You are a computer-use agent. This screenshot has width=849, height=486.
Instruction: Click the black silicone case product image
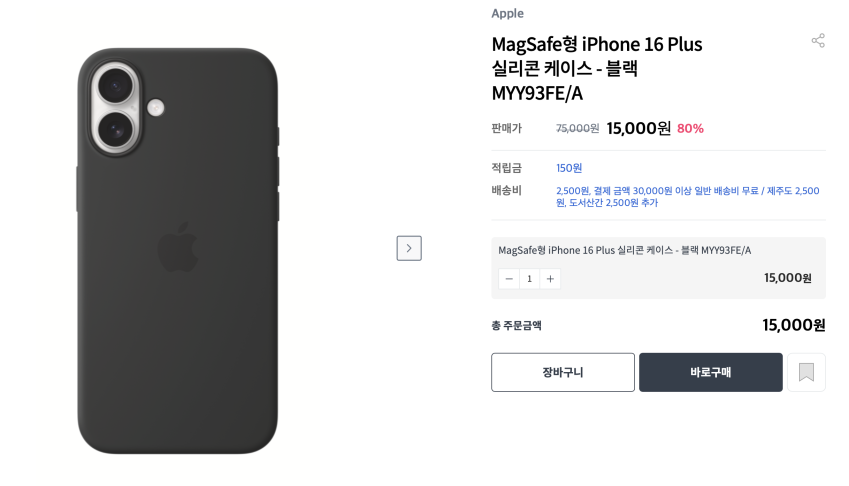click(178, 251)
